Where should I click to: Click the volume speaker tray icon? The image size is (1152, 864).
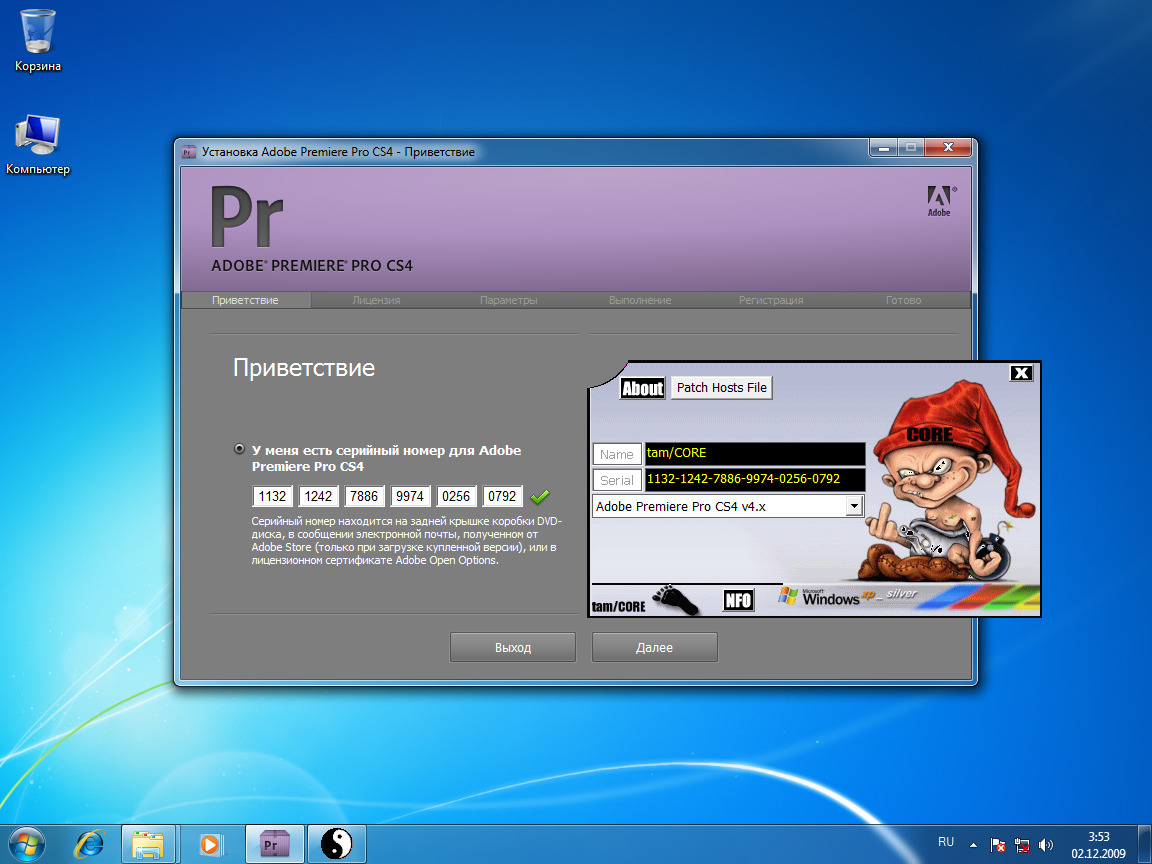pyautogui.click(x=1046, y=844)
